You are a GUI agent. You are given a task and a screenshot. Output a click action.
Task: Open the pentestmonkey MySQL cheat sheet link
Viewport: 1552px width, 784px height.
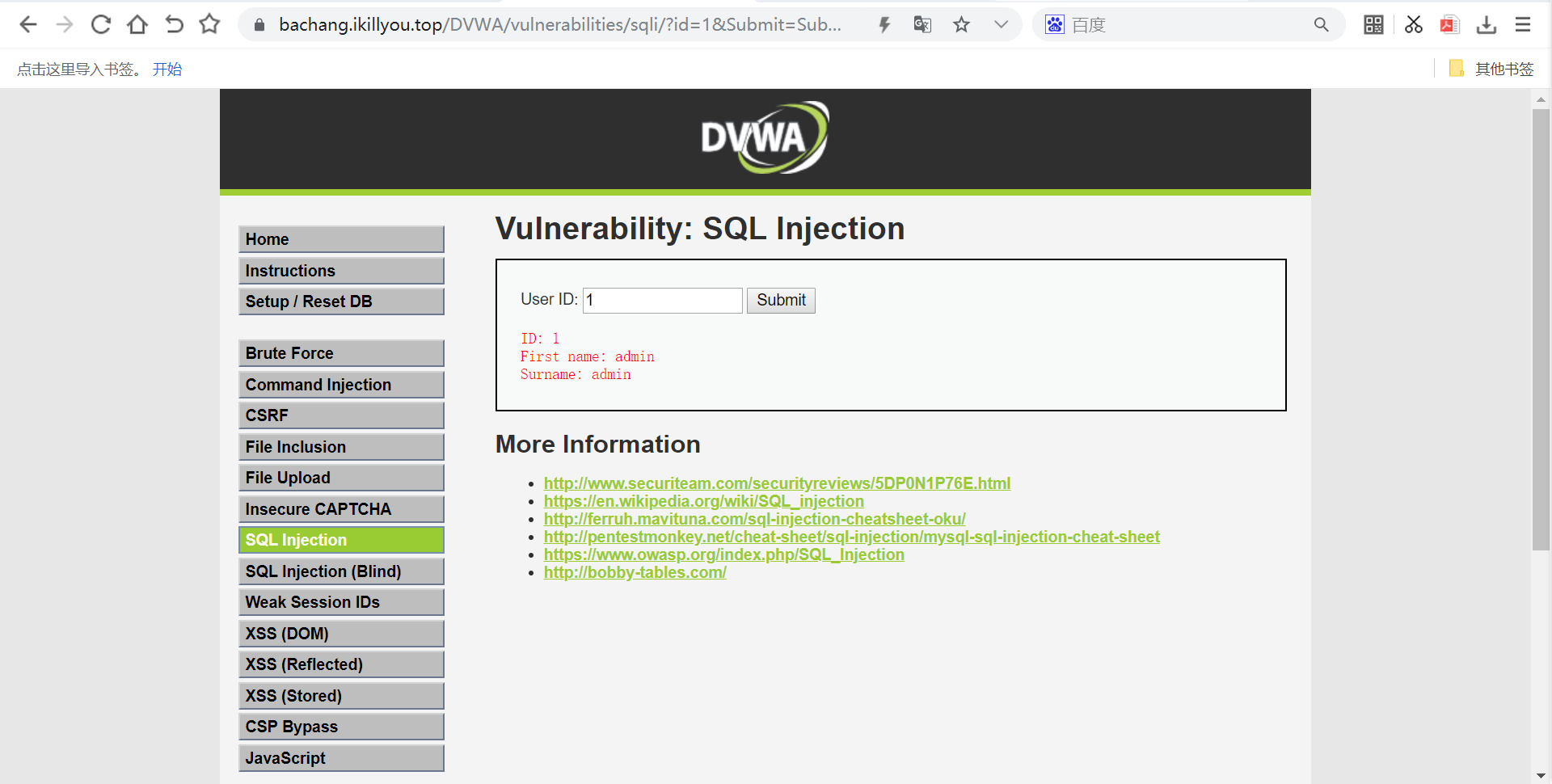(x=852, y=537)
